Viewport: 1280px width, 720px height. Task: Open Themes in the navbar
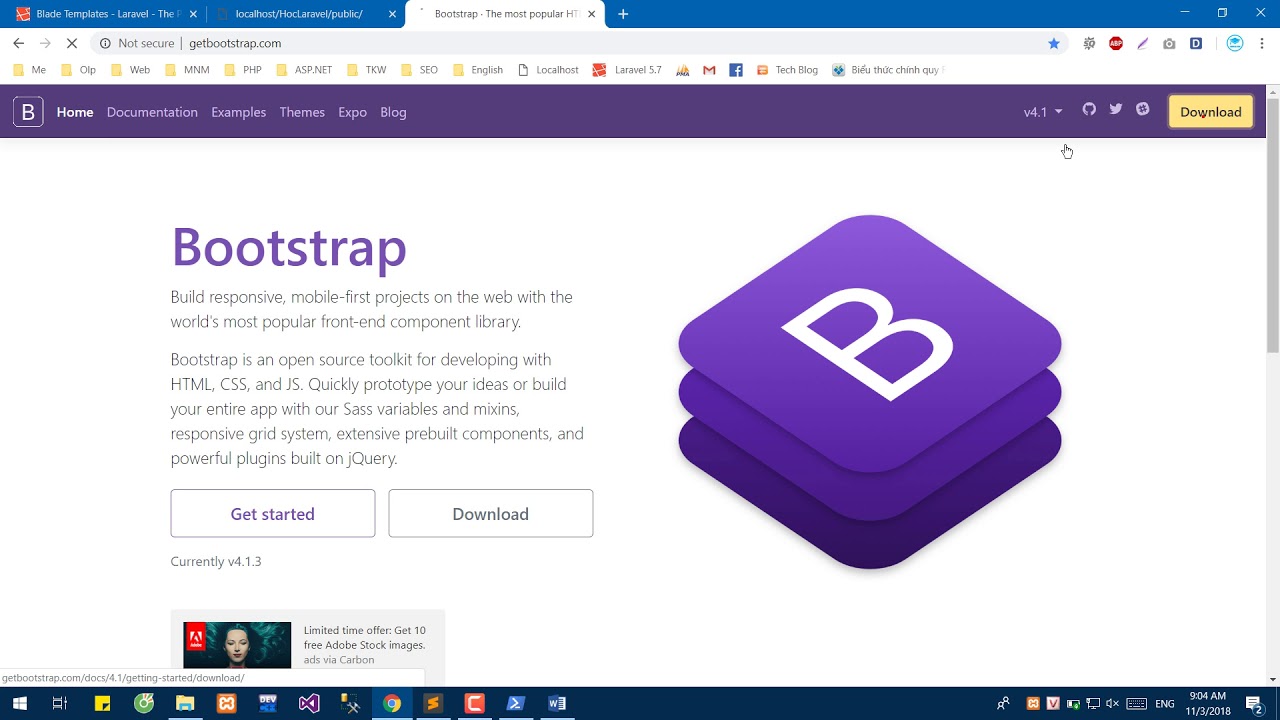coord(302,112)
